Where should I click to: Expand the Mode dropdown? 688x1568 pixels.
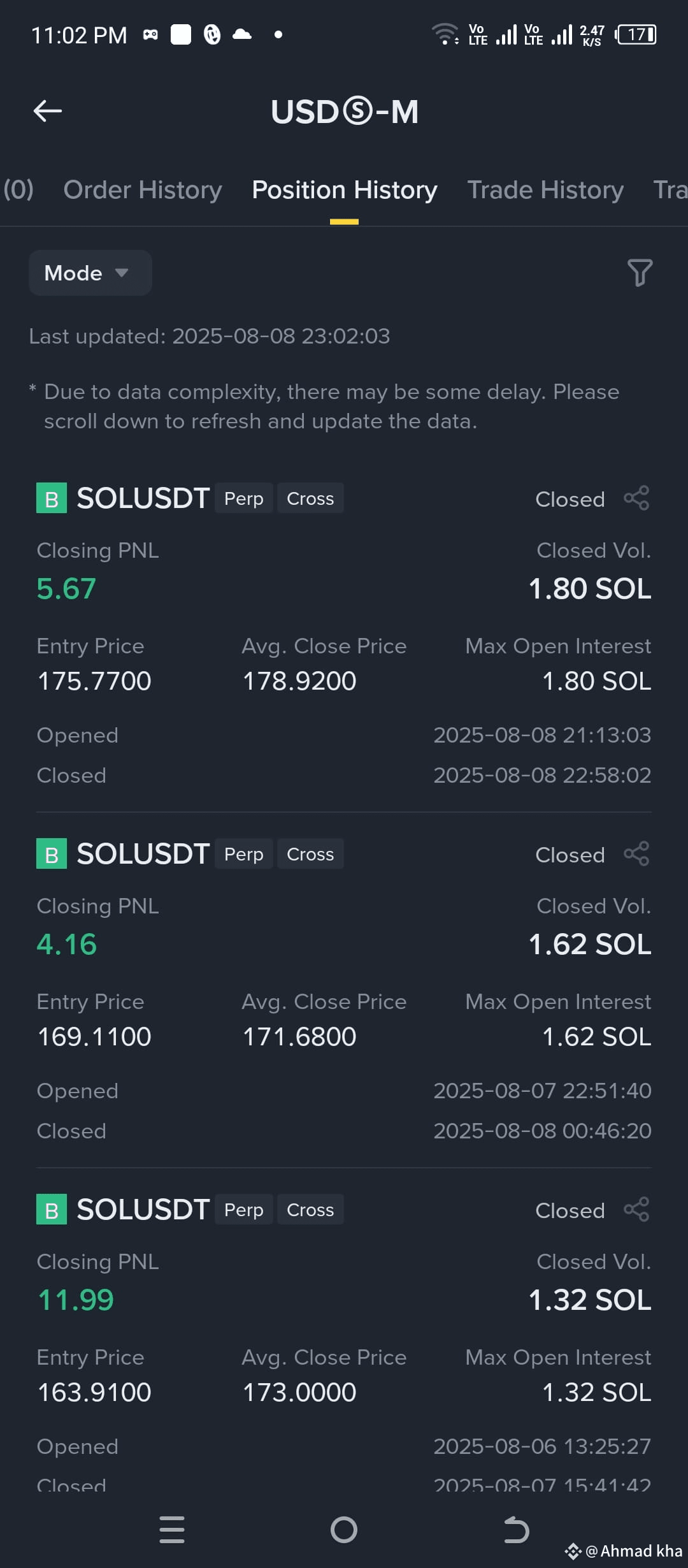[x=90, y=273]
